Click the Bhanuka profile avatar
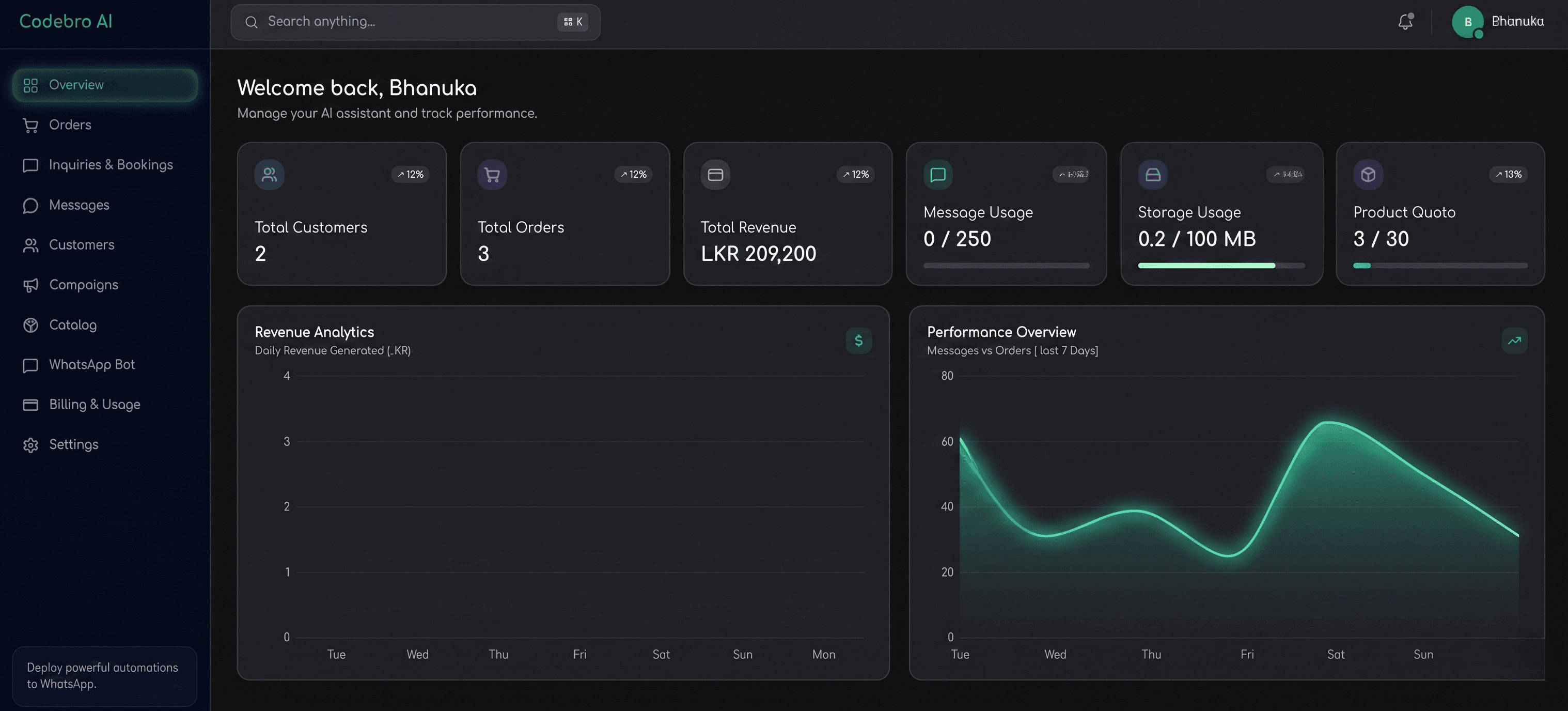 pos(1468,22)
